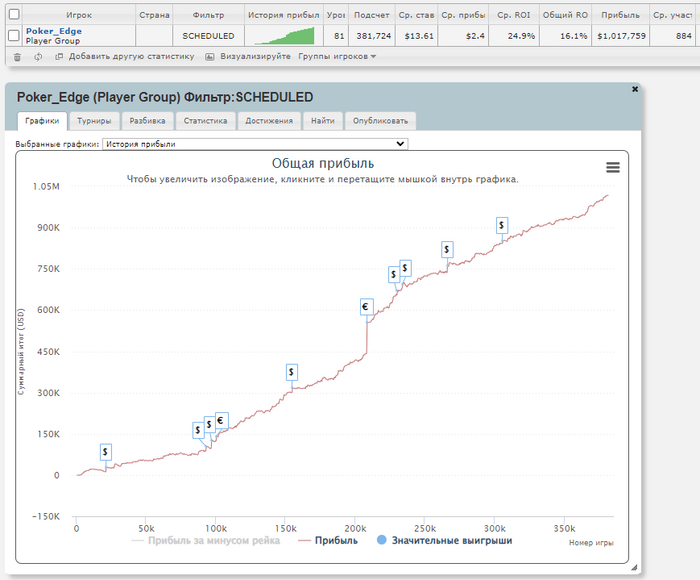Click the $ win marker near 155k games
The image size is (700, 580).
292,372
